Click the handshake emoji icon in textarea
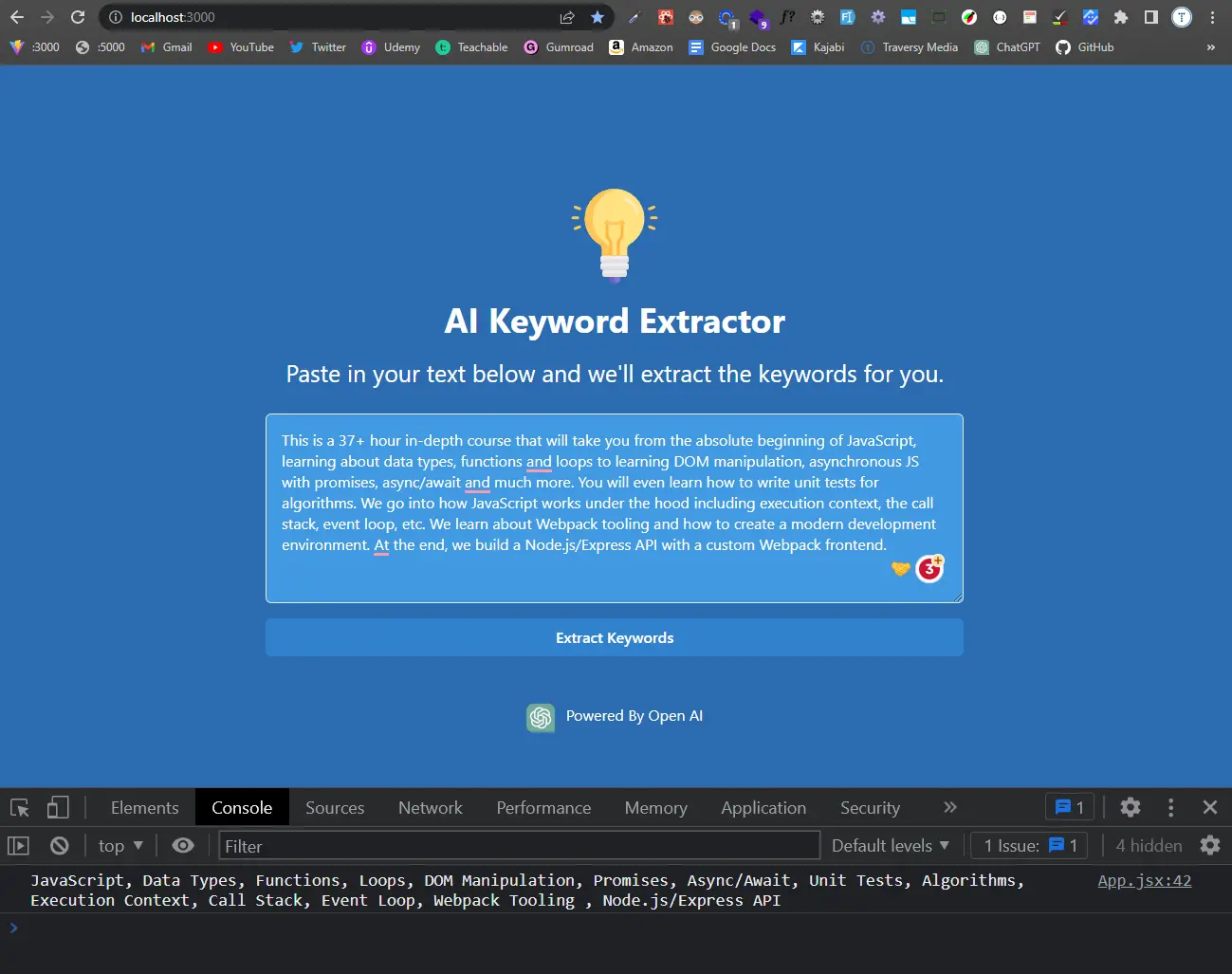The width and height of the screenshot is (1232, 974). (901, 569)
